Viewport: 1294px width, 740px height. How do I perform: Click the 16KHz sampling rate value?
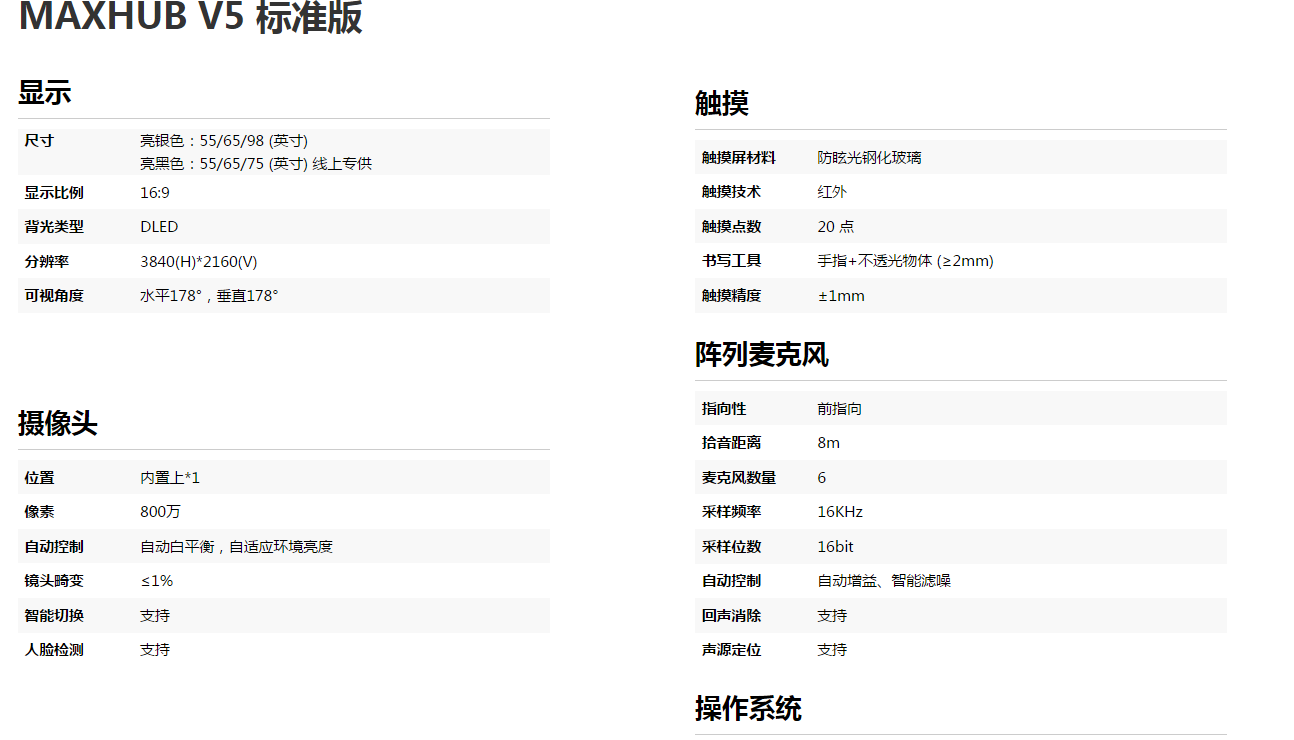[840, 512]
